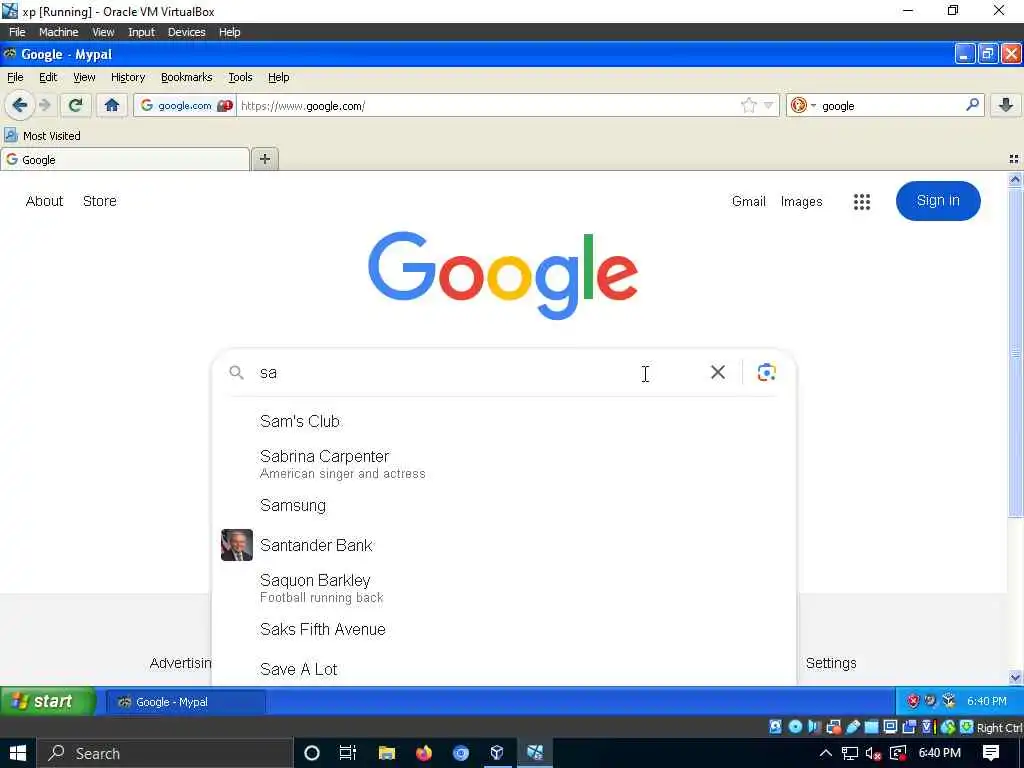Open the About link
Viewport: 1024px width, 768px height.
pos(44,201)
